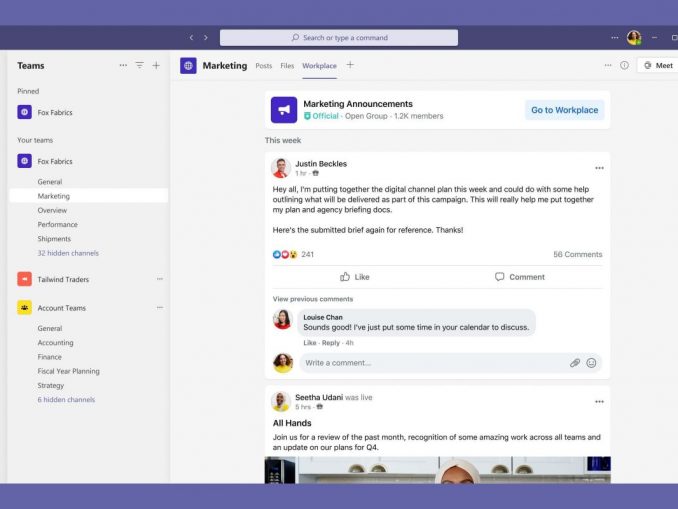Open View previous comments link
This screenshot has height=509, width=678.
313,299
